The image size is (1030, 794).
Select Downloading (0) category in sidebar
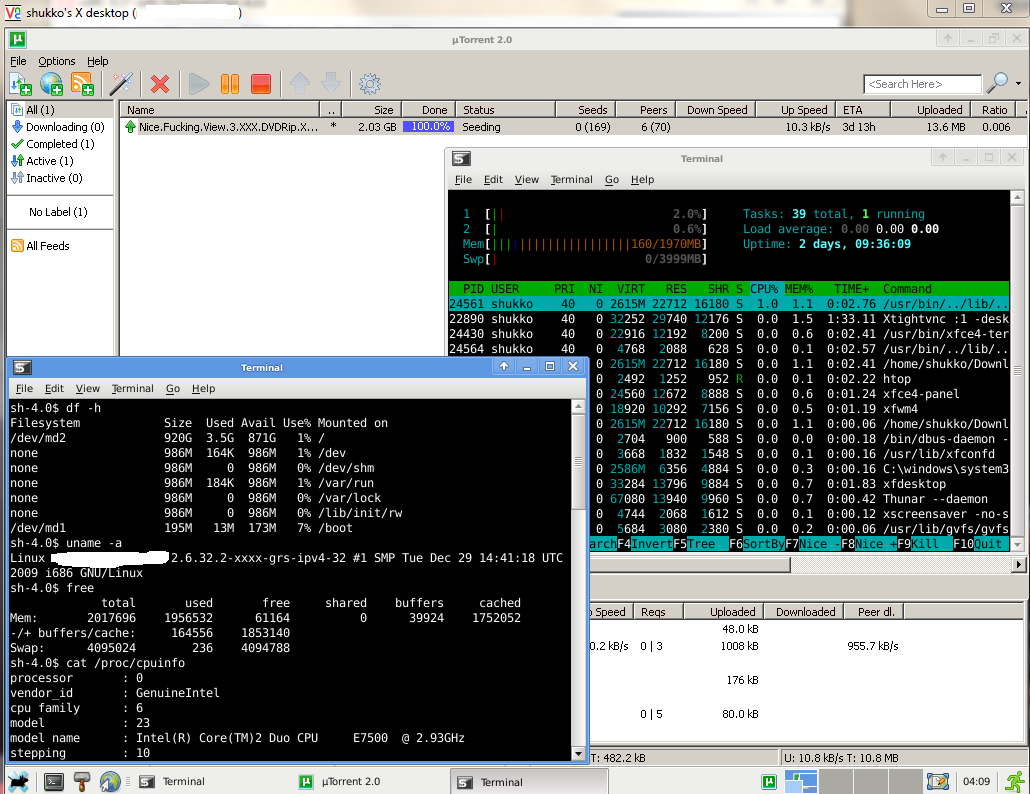click(58, 127)
